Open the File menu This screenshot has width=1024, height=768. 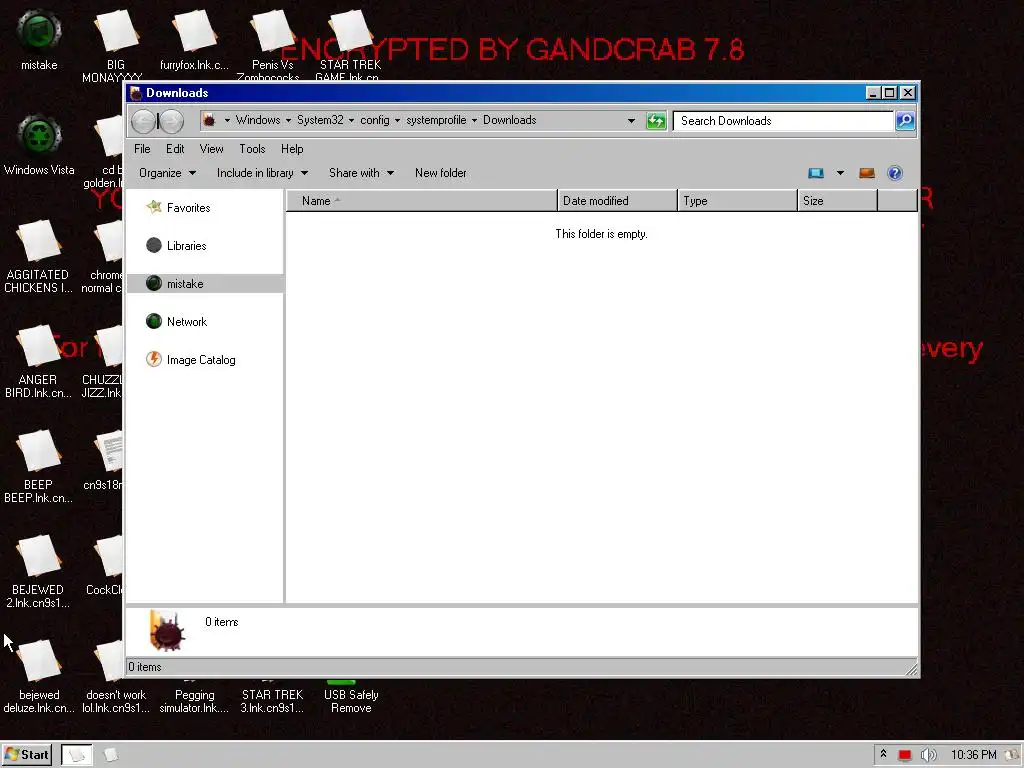coord(142,149)
